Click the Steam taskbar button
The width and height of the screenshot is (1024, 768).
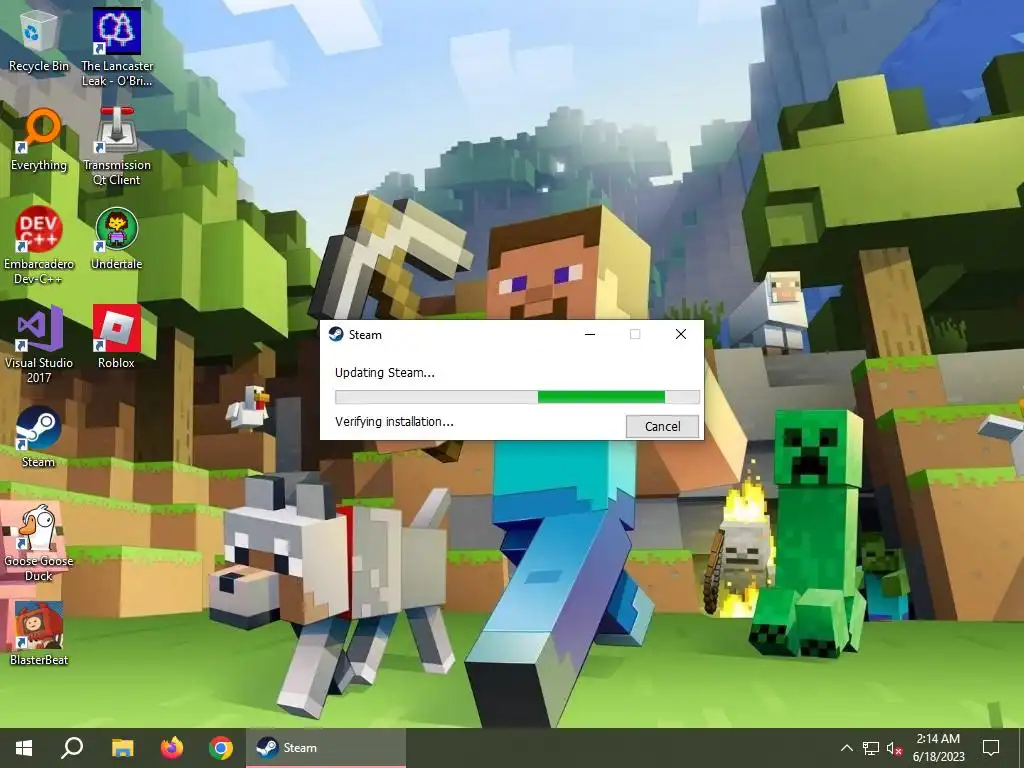(x=326, y=748)
